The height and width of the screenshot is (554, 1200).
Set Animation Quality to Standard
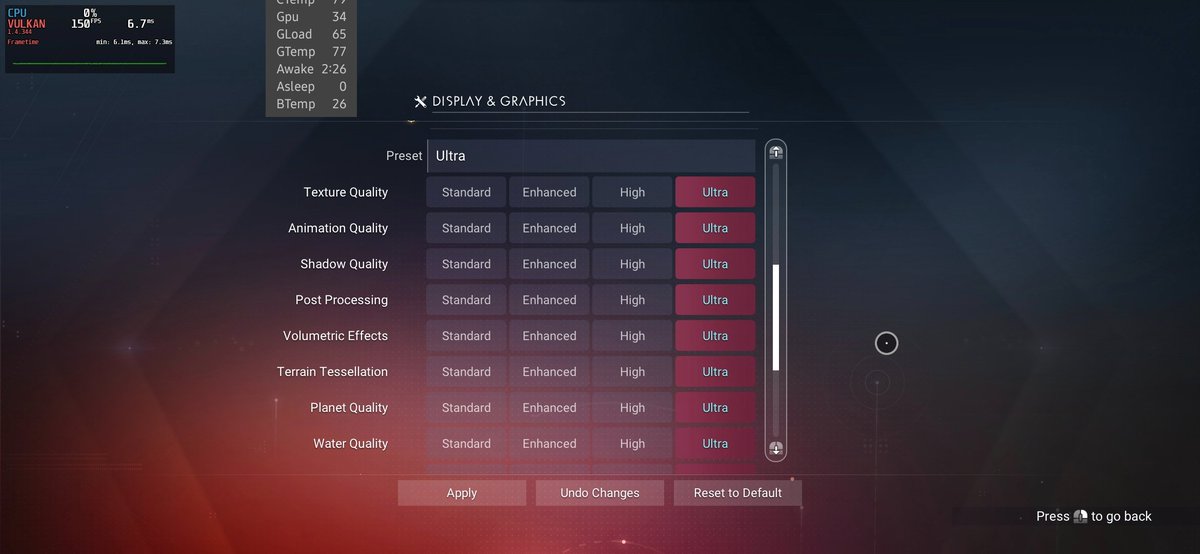(x=466, y=228)
